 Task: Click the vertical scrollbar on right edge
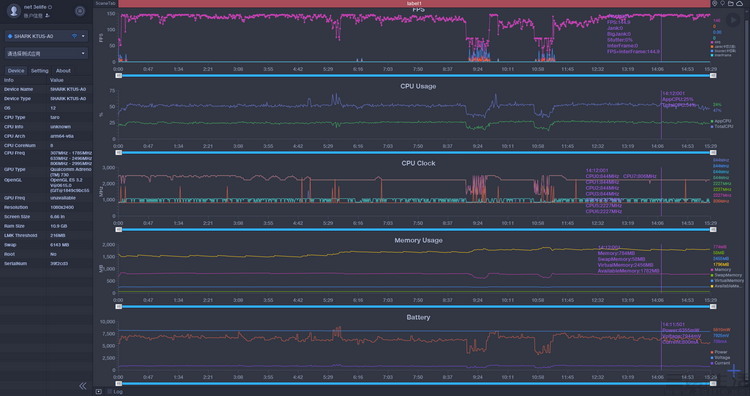tap(748, 201)
